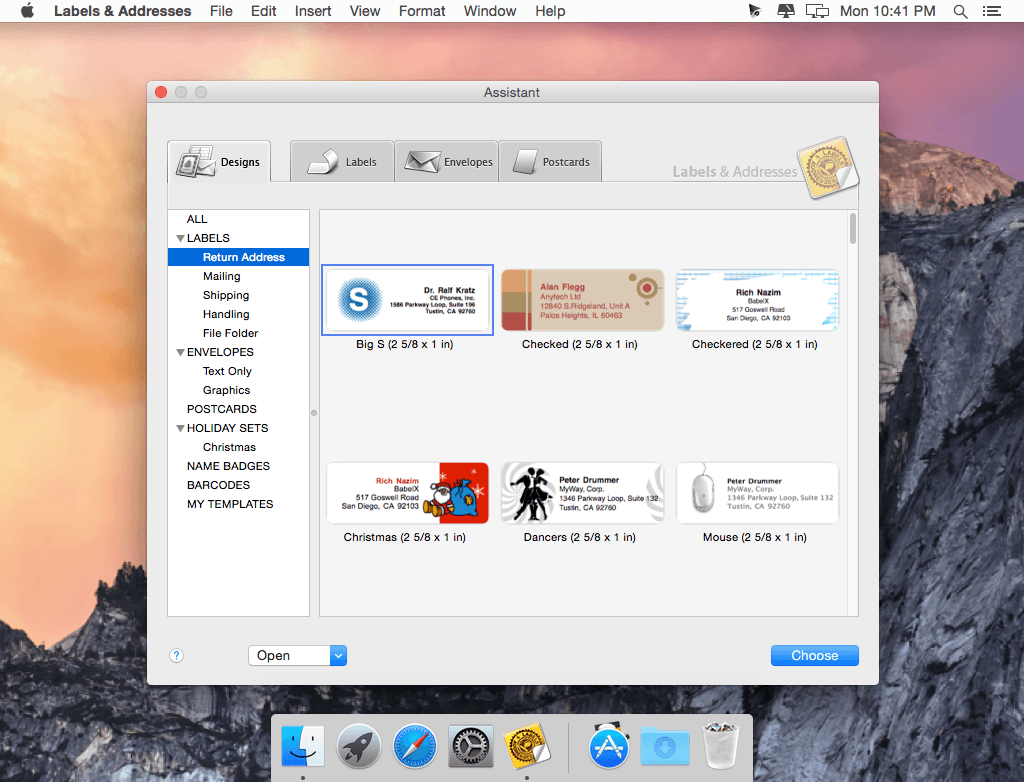Select BARCODES category
The width and height of the screenshot is (1024, 782).
[x=238, y=485]
